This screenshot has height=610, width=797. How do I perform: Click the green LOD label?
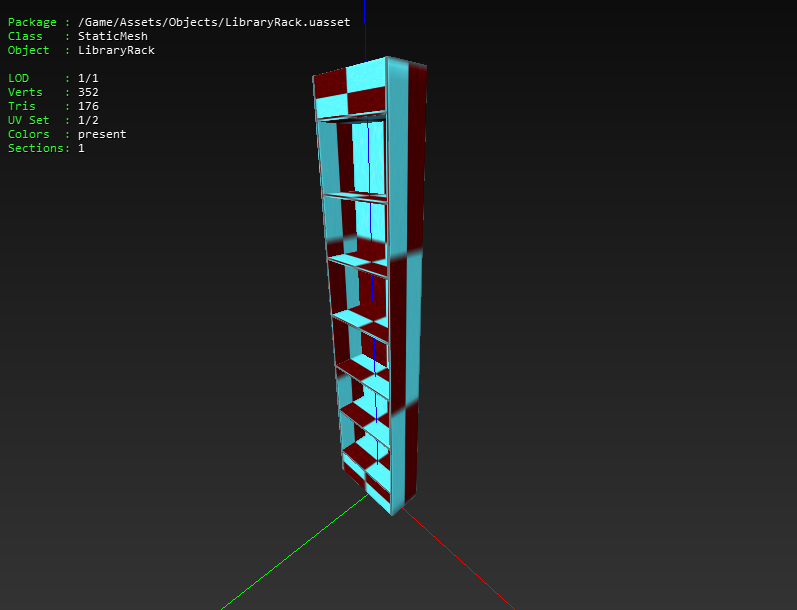click(x=18, y=78)
